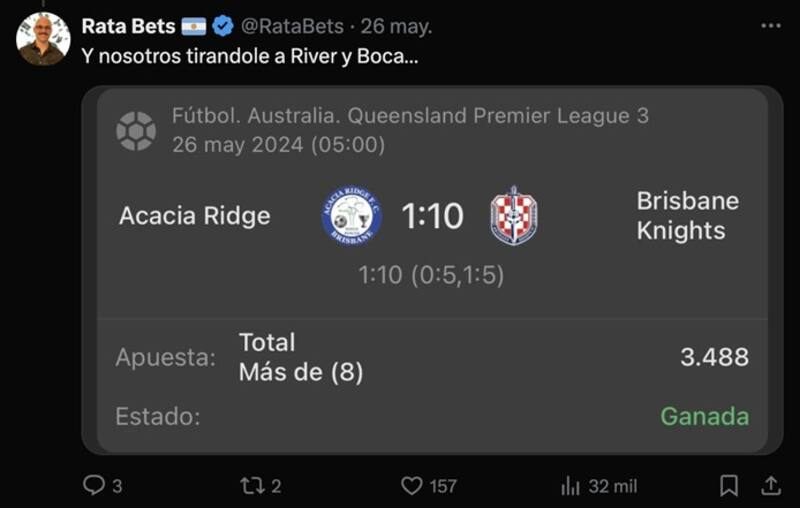800x508 pixels.
Task: Click the Rata Bets display name
Action: click(x=128, y=26)
